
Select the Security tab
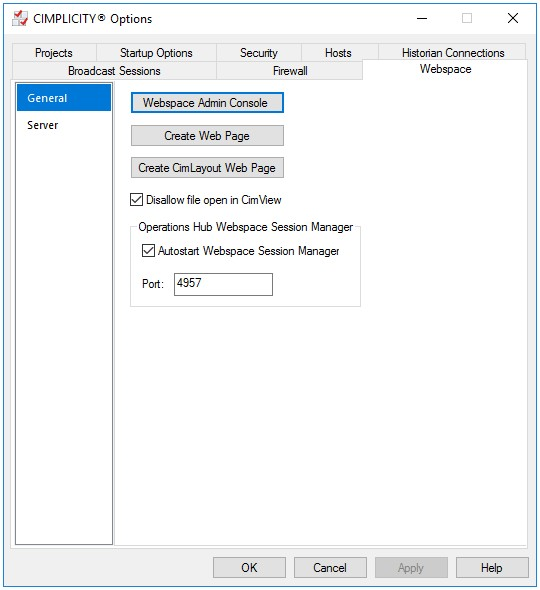tap(259, 53)
